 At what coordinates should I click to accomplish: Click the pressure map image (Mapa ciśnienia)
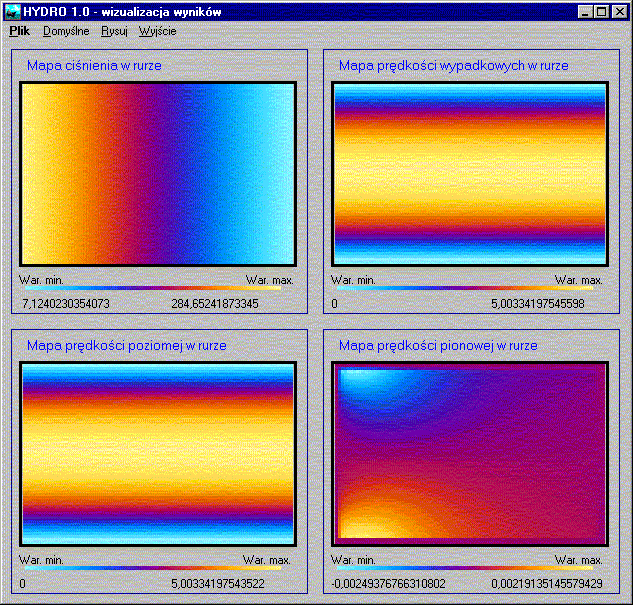[x=158, y=174]
